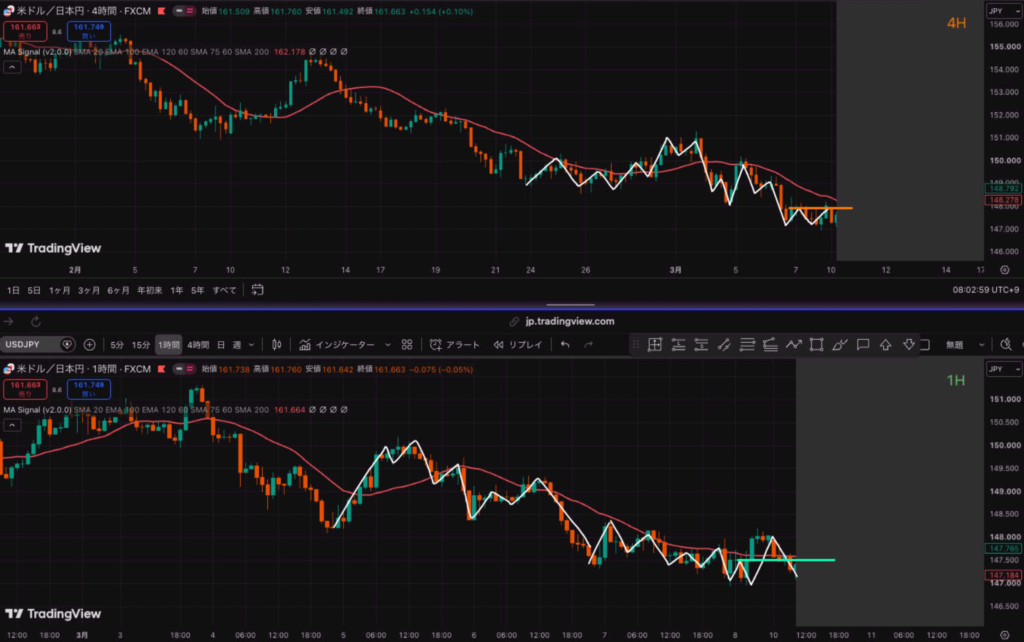Click the red 売り sell button on 1H chart

25,389
